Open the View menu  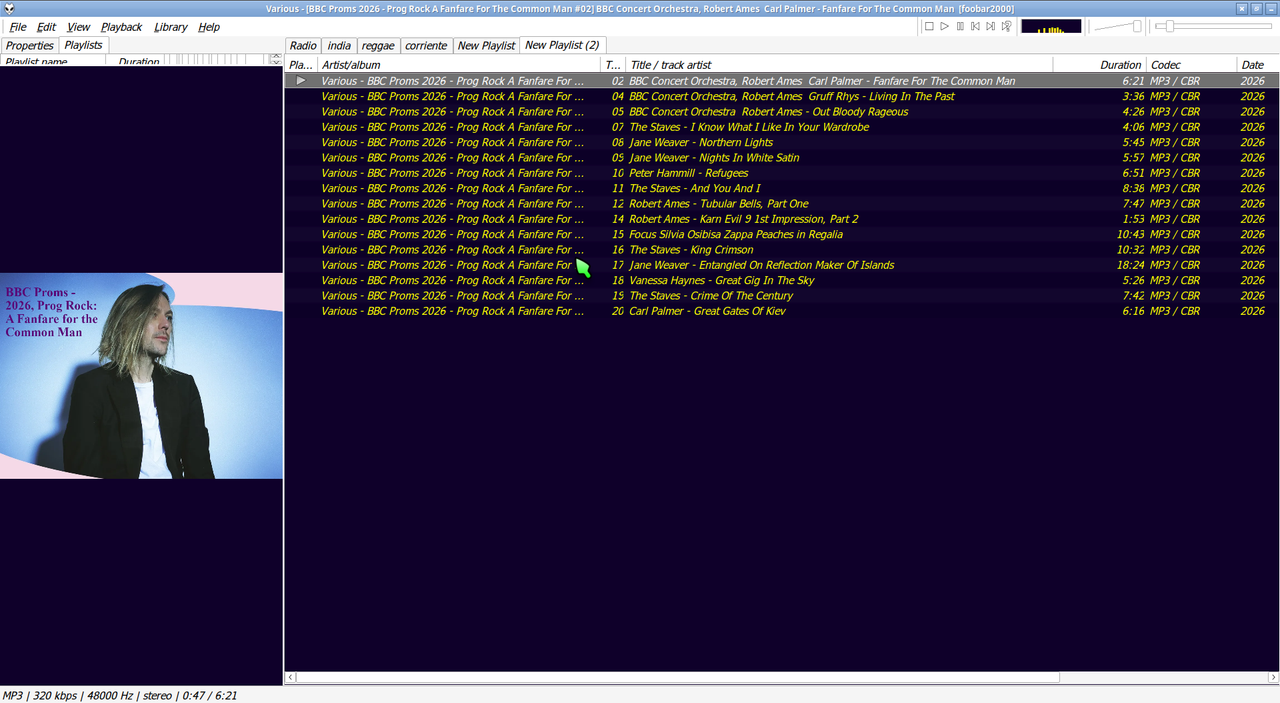[78, 27]
